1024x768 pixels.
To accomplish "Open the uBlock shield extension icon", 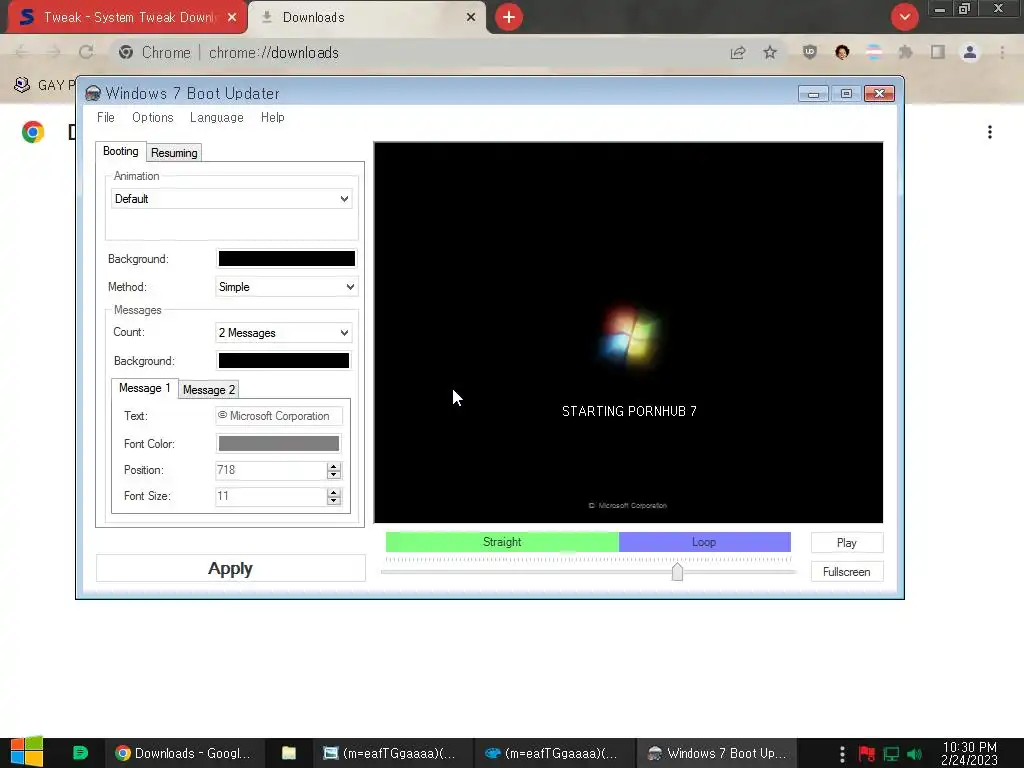I will point(810,52).
